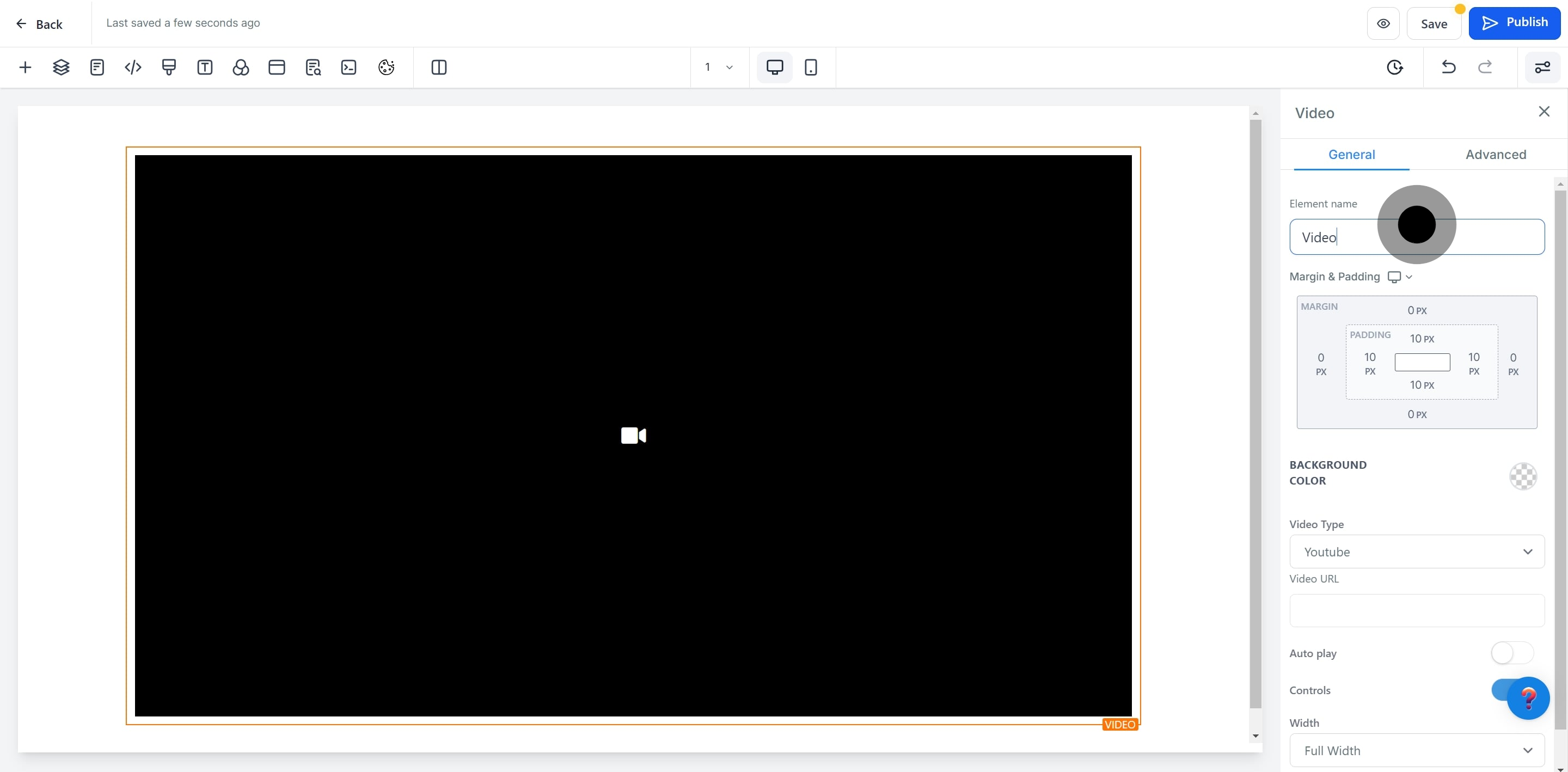The height and width of the screenshot is (772, 1568).
Task: Expand the Video Type Youtube dropdown
Action: tap(1417, 552)
